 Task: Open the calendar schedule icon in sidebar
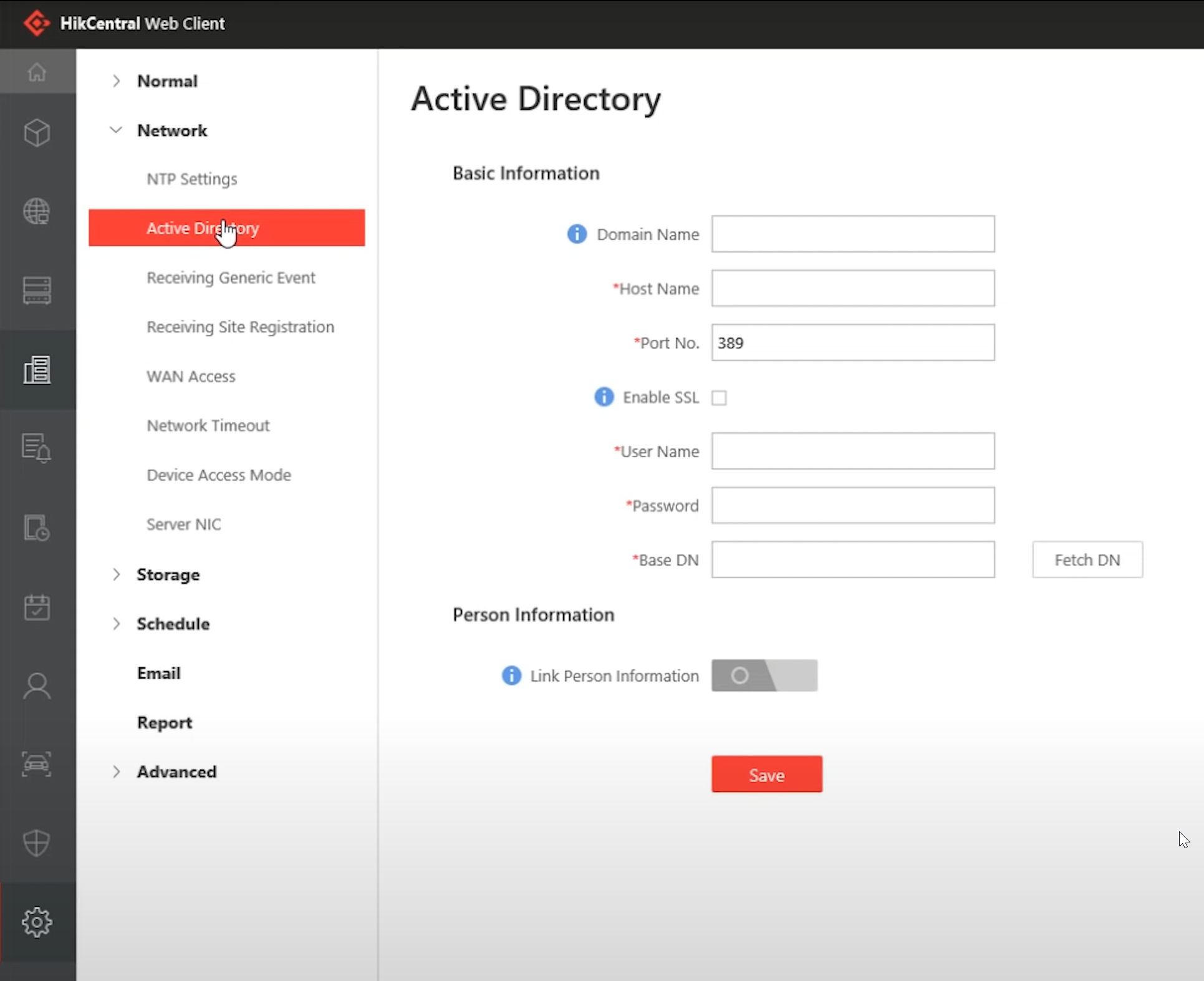(x=37, y=607)
